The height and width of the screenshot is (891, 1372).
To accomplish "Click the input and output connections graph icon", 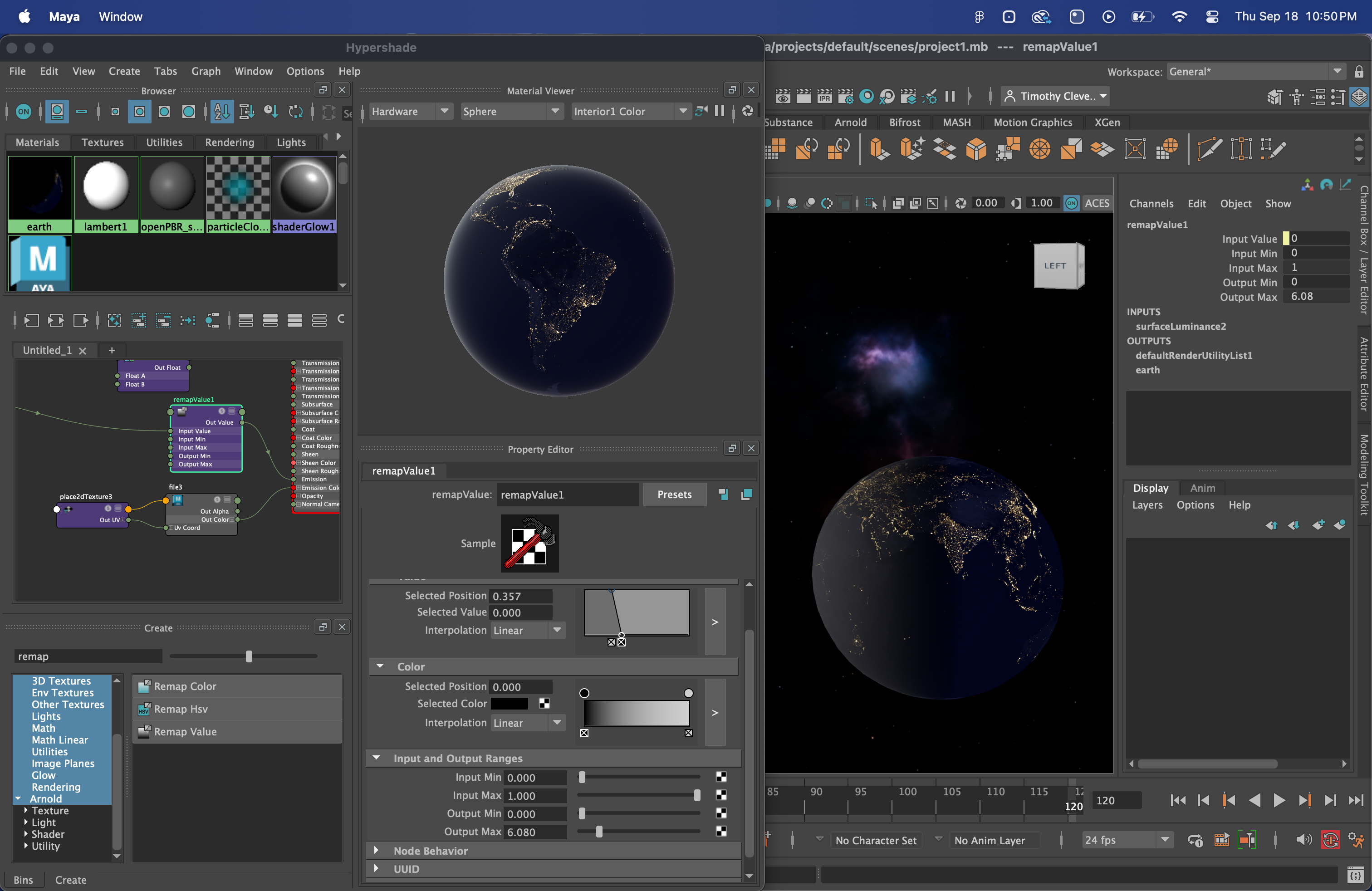I will click(x=56, y=320).
